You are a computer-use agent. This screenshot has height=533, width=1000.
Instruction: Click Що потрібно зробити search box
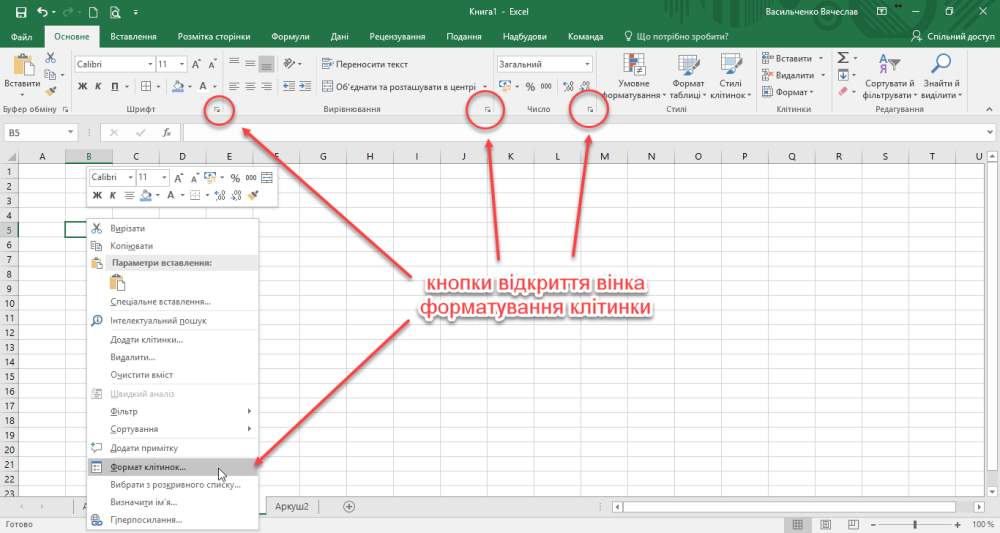pyautogui.click(x=676, y=36)
